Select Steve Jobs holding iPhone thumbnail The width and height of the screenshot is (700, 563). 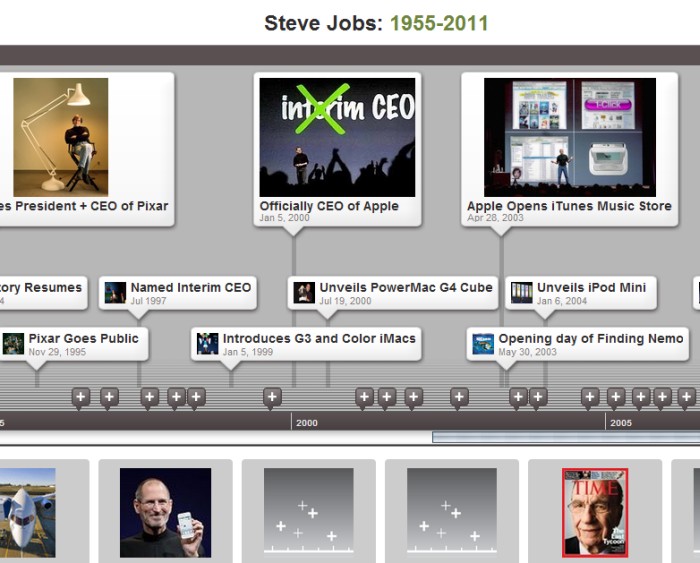(165, 512)
